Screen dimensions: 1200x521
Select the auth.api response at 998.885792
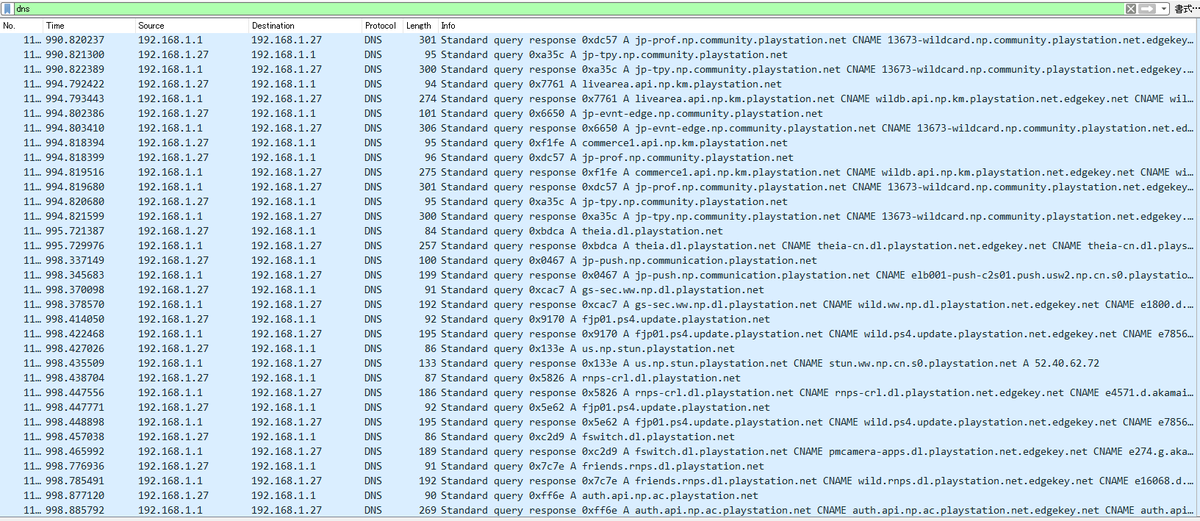pyautogui.click(x=596, y=510)
